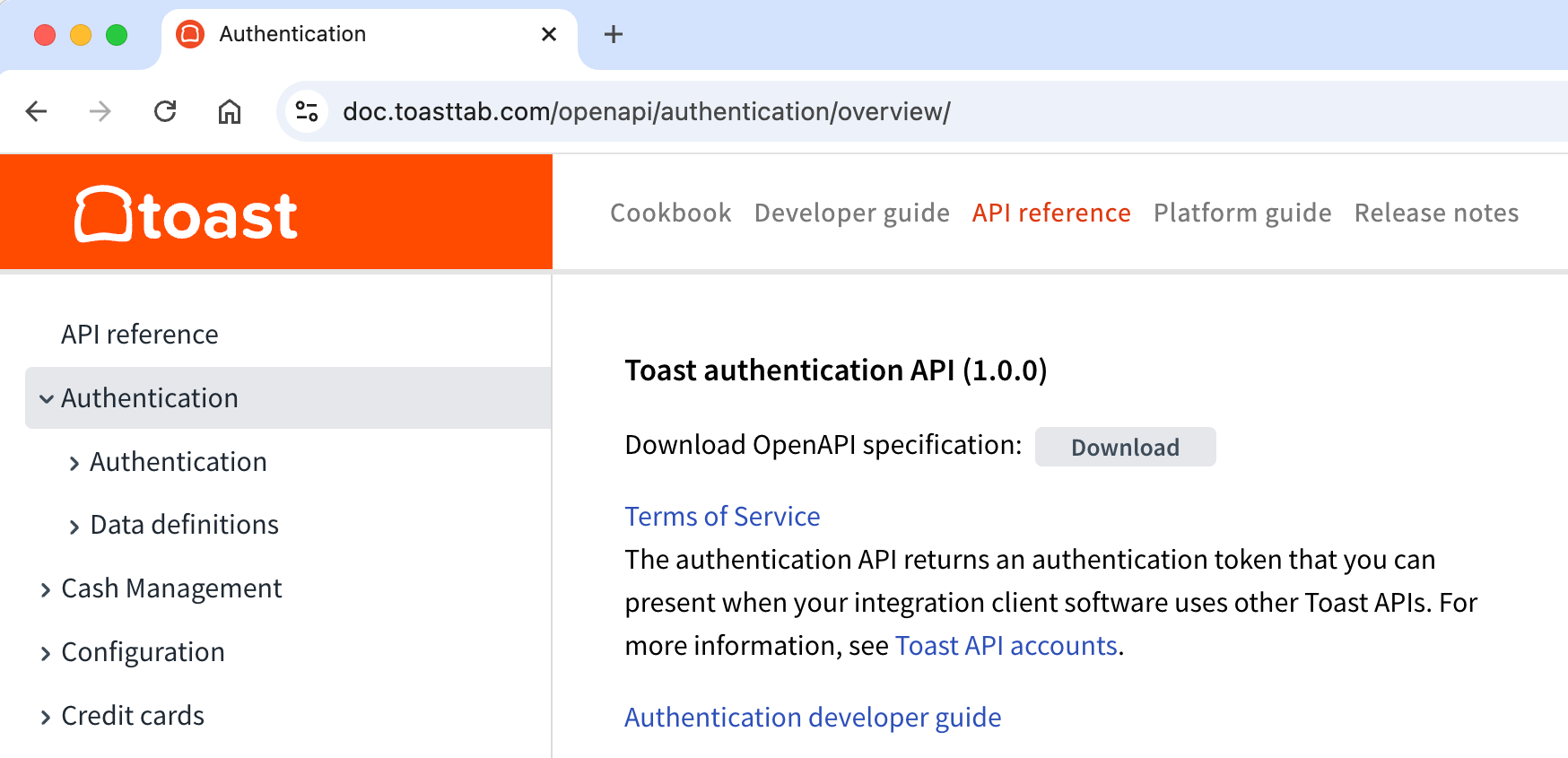Expand the Data definitions chevron
The width and height of the screenshot is (1568, 758).
tap(74, 527)
